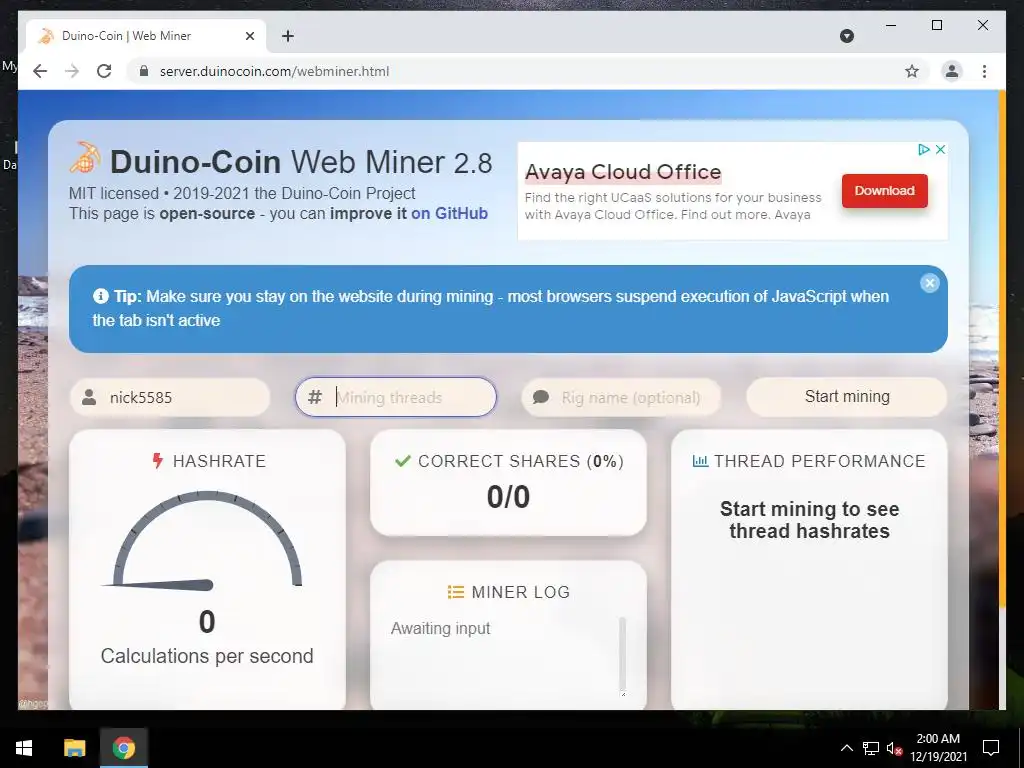Screen dimensions: 1024x768
Task: Click the speech bubble rig name icon
Action: (x=541, y=397)
